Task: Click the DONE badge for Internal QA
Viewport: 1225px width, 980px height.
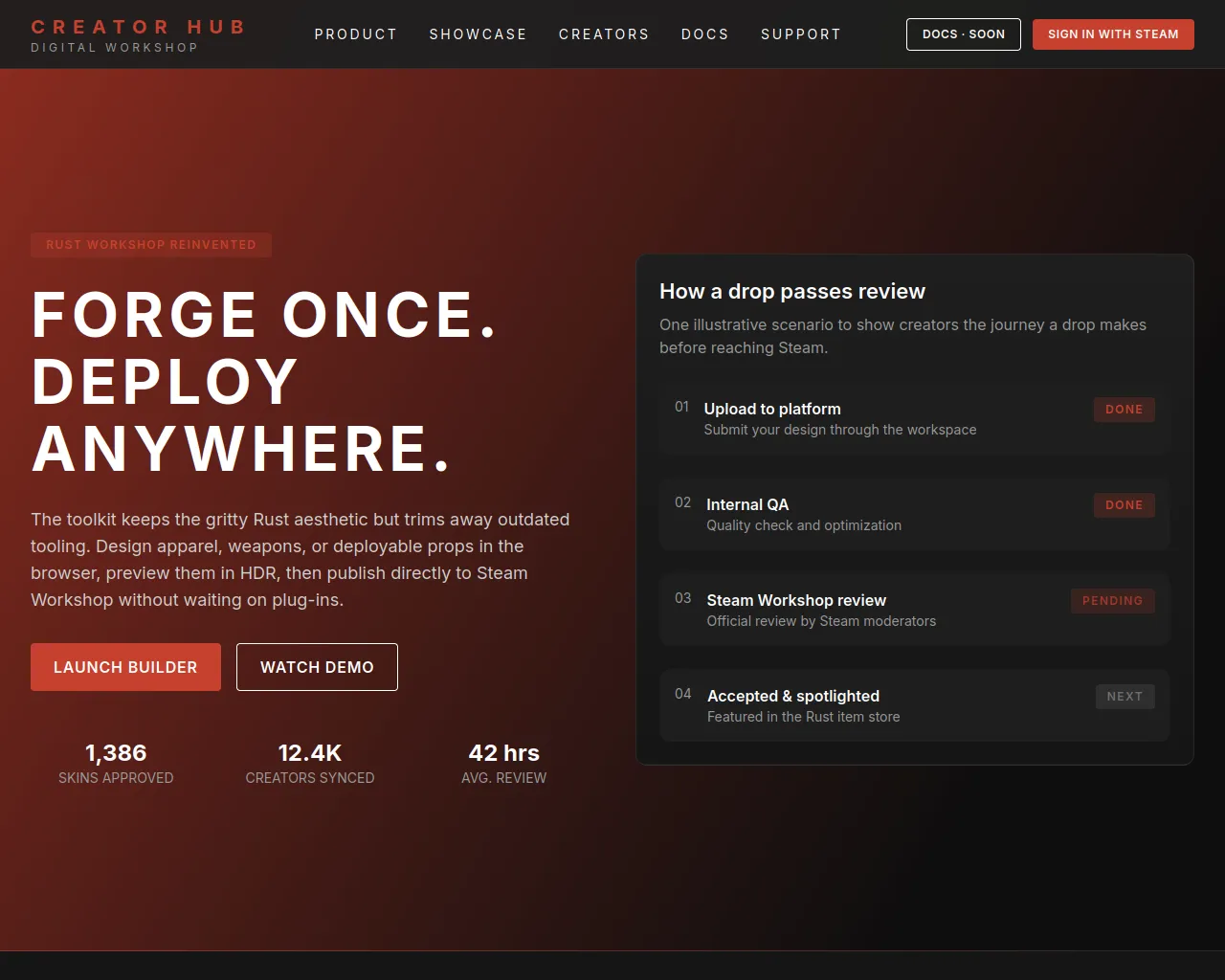Action: tap(1125, 505)
